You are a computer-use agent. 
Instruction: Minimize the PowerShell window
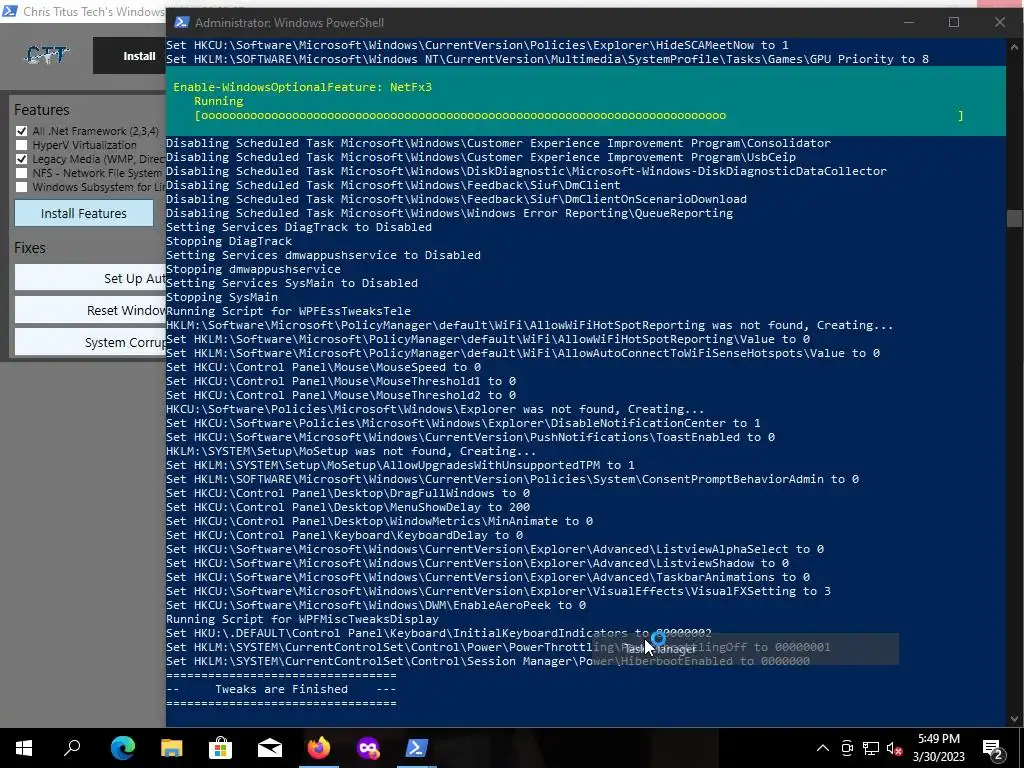tap(908, 22)
